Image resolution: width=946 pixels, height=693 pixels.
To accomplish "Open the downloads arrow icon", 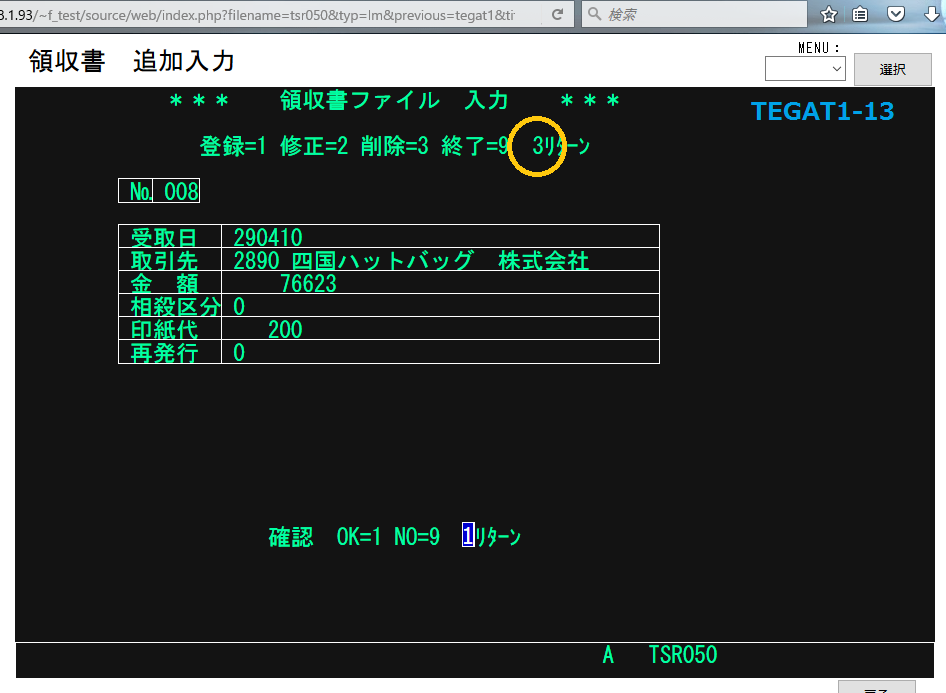I will [929, 15].
